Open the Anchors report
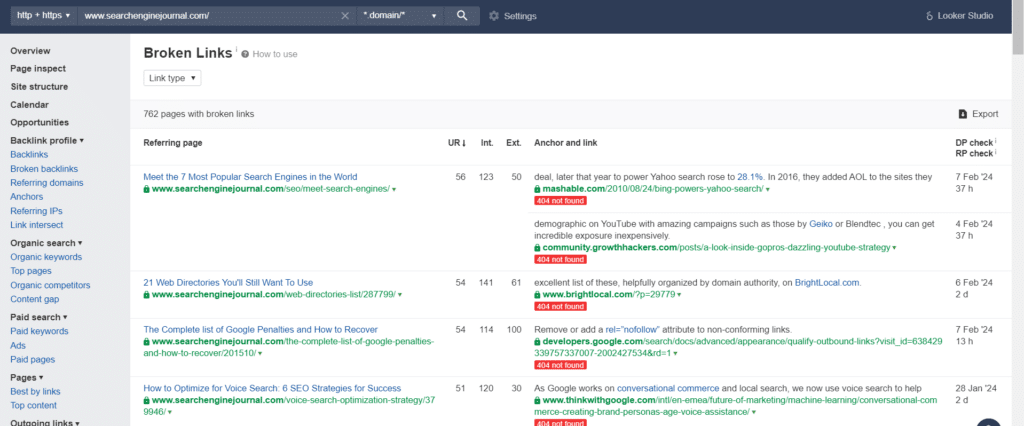This screenshot has height=426, width=1024. [27, 197]
